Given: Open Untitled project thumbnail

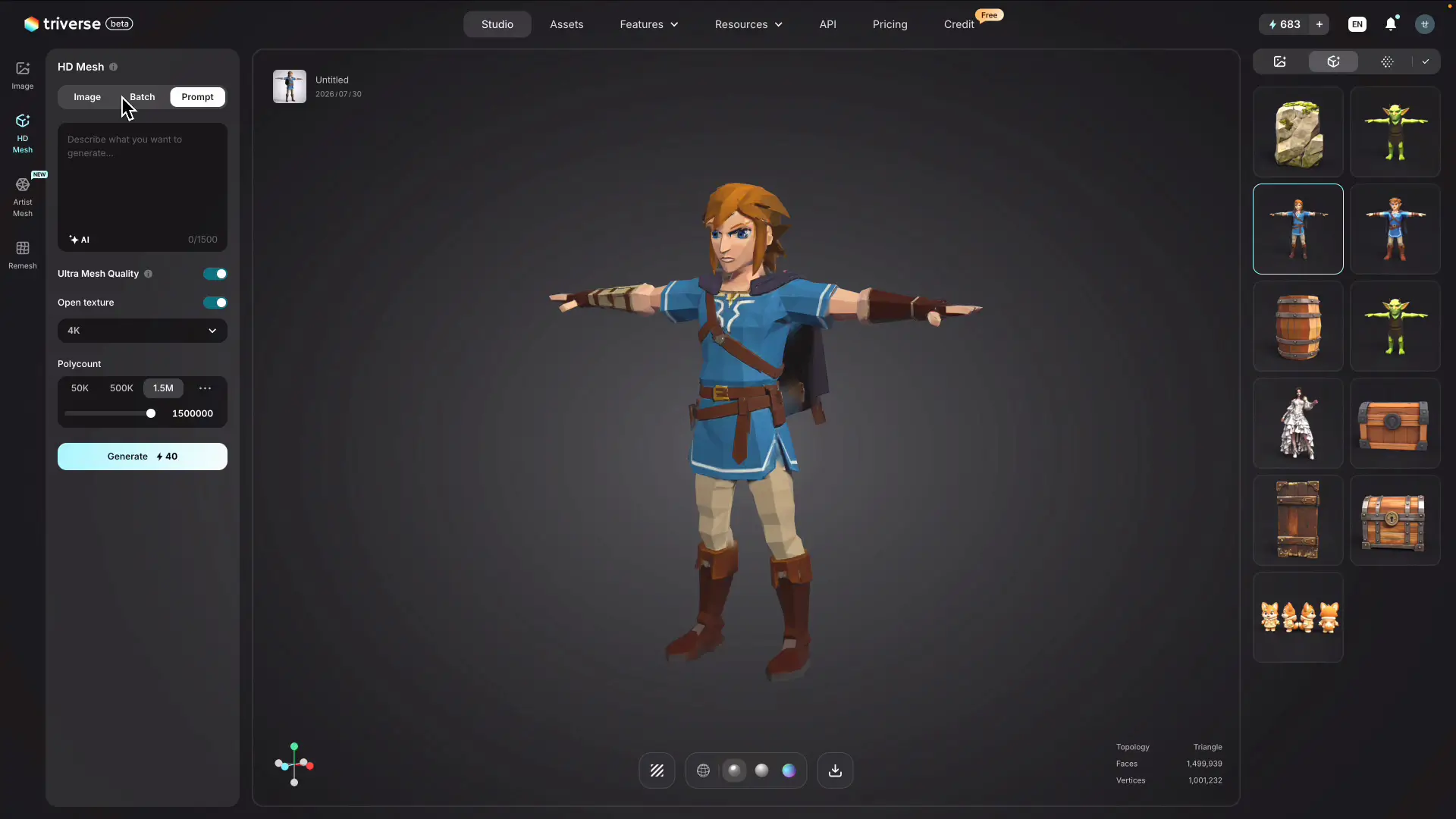Looking at the screenshot, I should click(290, 86).
